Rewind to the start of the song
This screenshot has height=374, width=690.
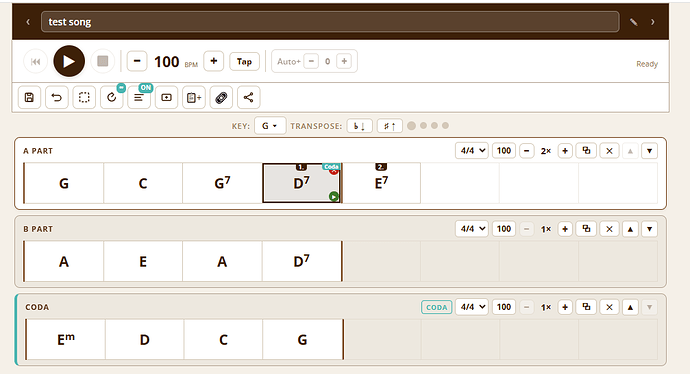point(35,62)
